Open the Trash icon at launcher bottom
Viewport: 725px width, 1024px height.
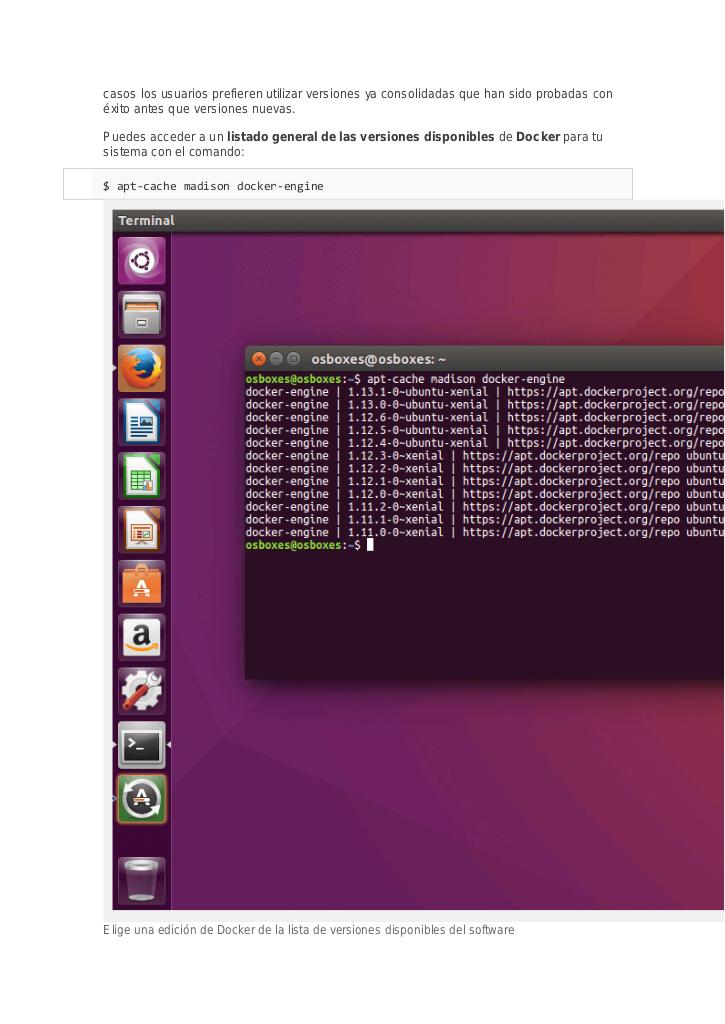coord(142,881)
